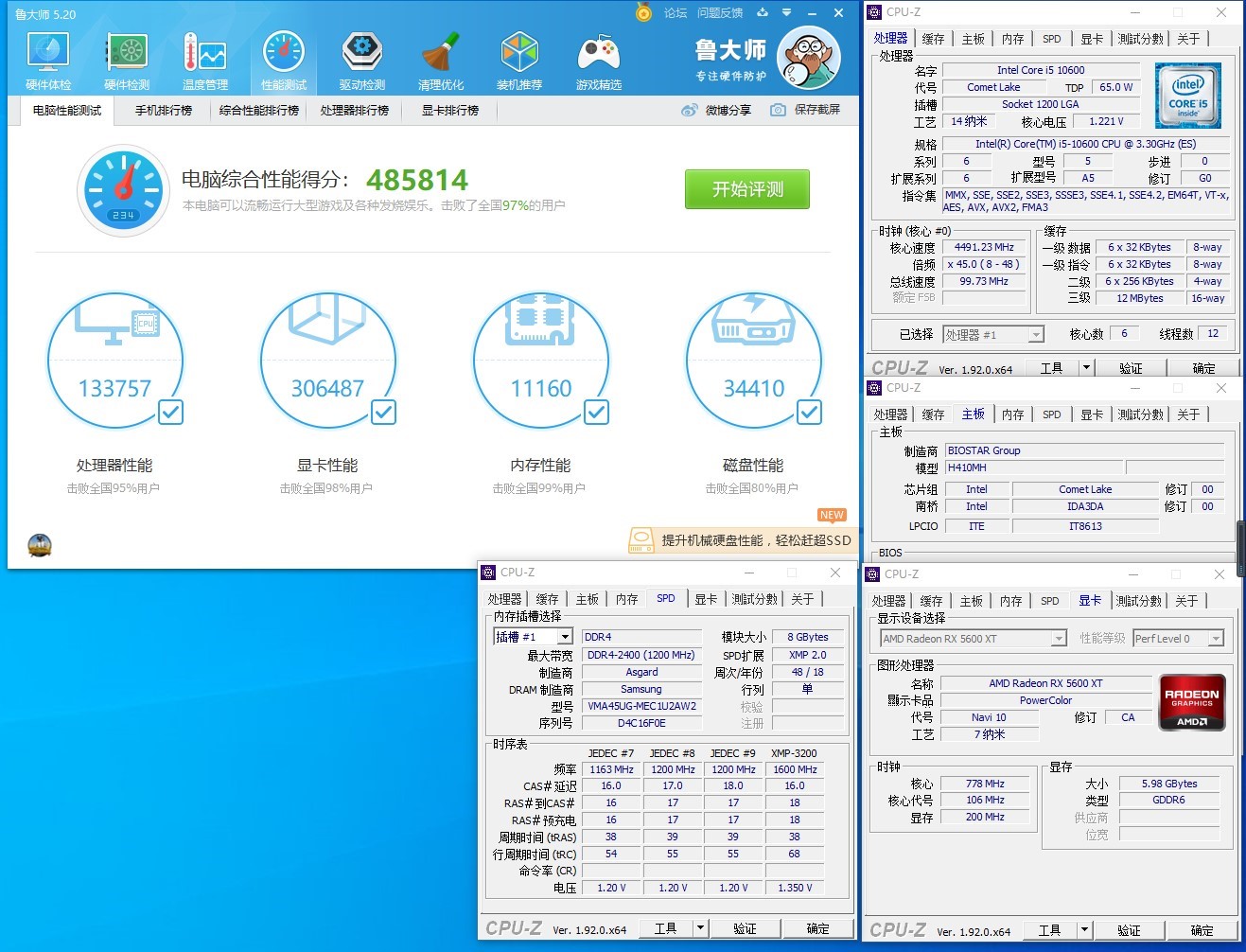This screenshot has height=952, width=1246.
Task: Click the BIOSTAR Group manufacturer field
Action: click(x=1084, y=450)
